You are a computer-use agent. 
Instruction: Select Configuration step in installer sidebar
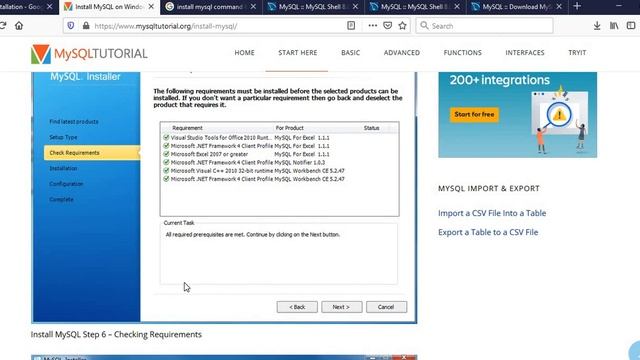pos(66,184)
